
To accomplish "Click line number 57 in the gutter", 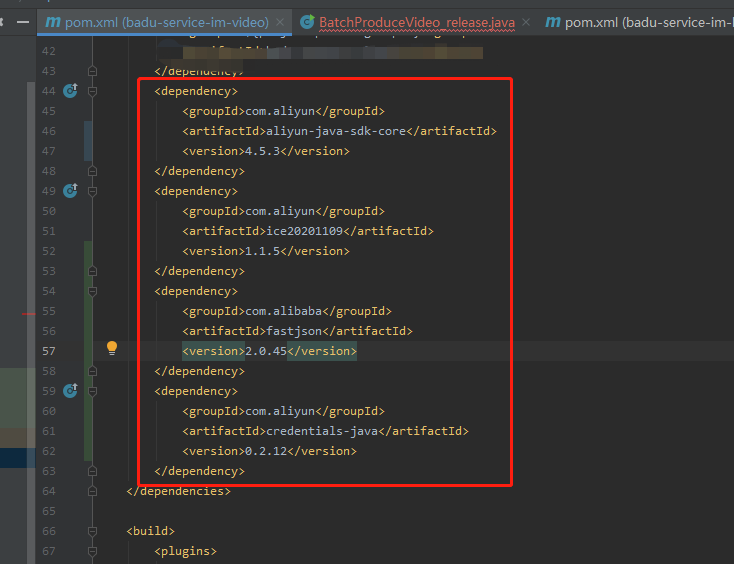I will point(49,351).
